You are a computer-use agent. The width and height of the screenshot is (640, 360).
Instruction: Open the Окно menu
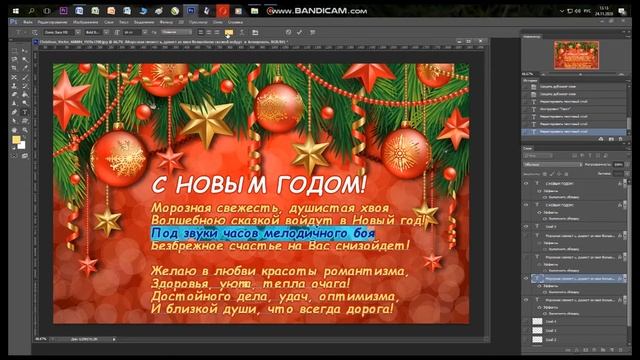218,22
